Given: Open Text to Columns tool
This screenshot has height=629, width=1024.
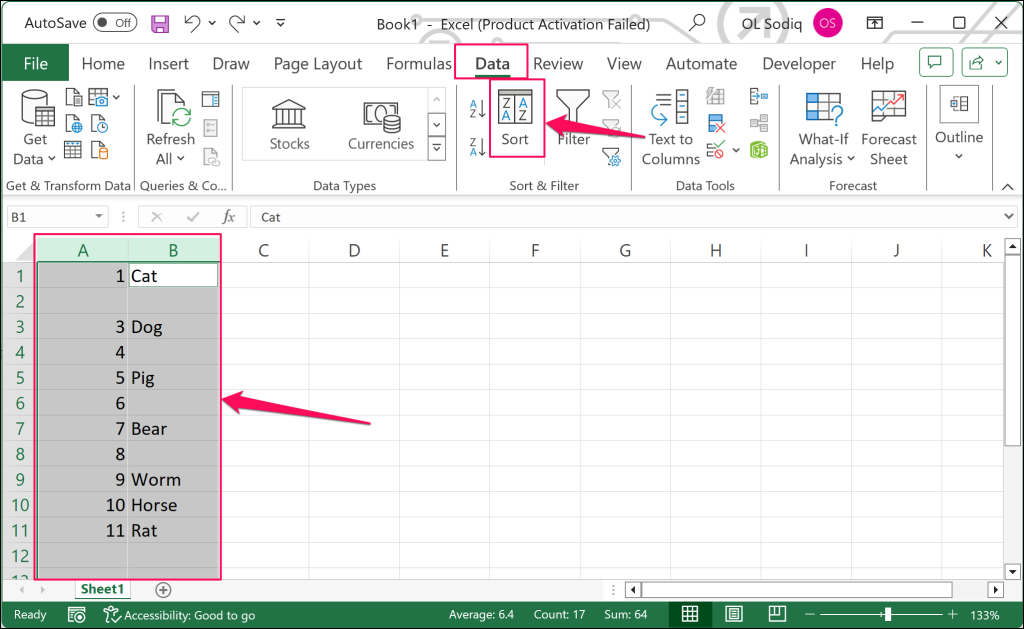Looking at the screenshot, I should tap(670, 128).
